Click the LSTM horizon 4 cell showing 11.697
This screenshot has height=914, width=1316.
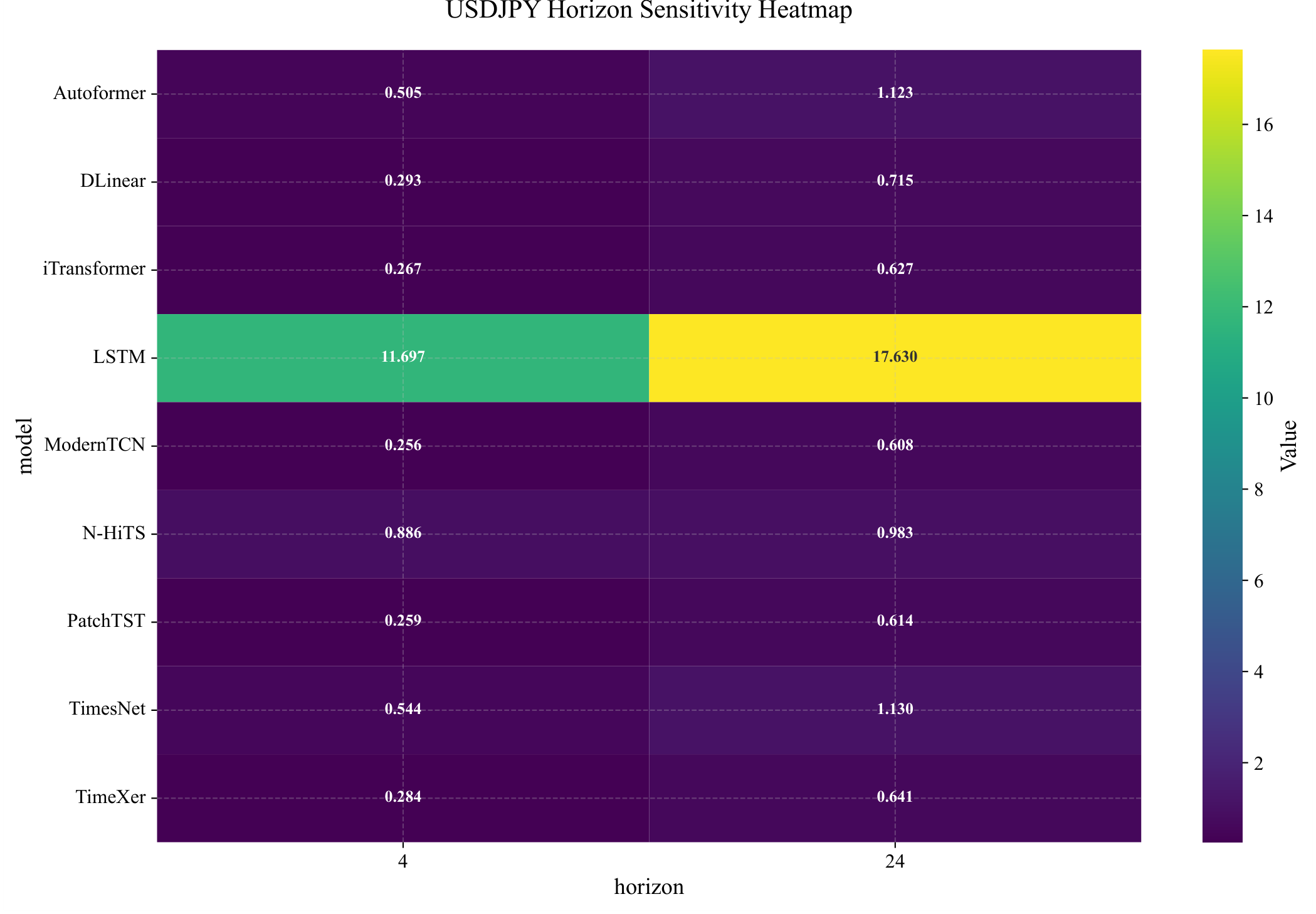[x=403, y=358]
